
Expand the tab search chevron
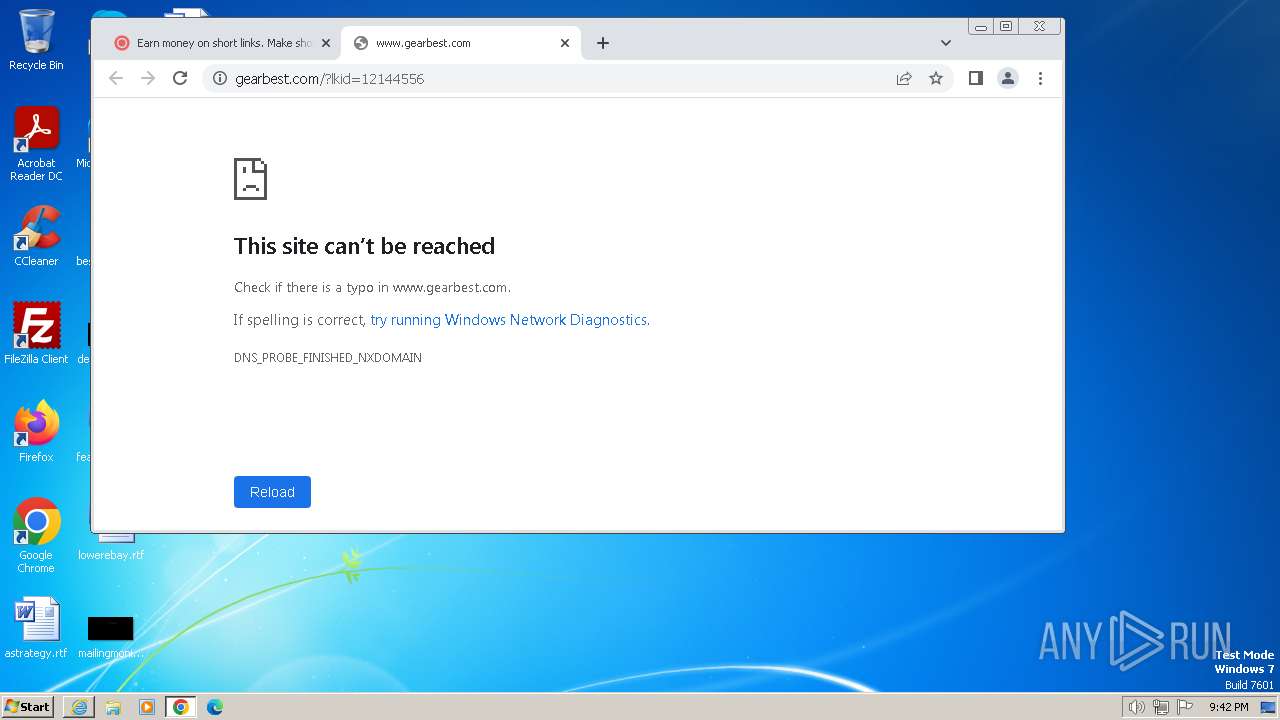point(946,43)
